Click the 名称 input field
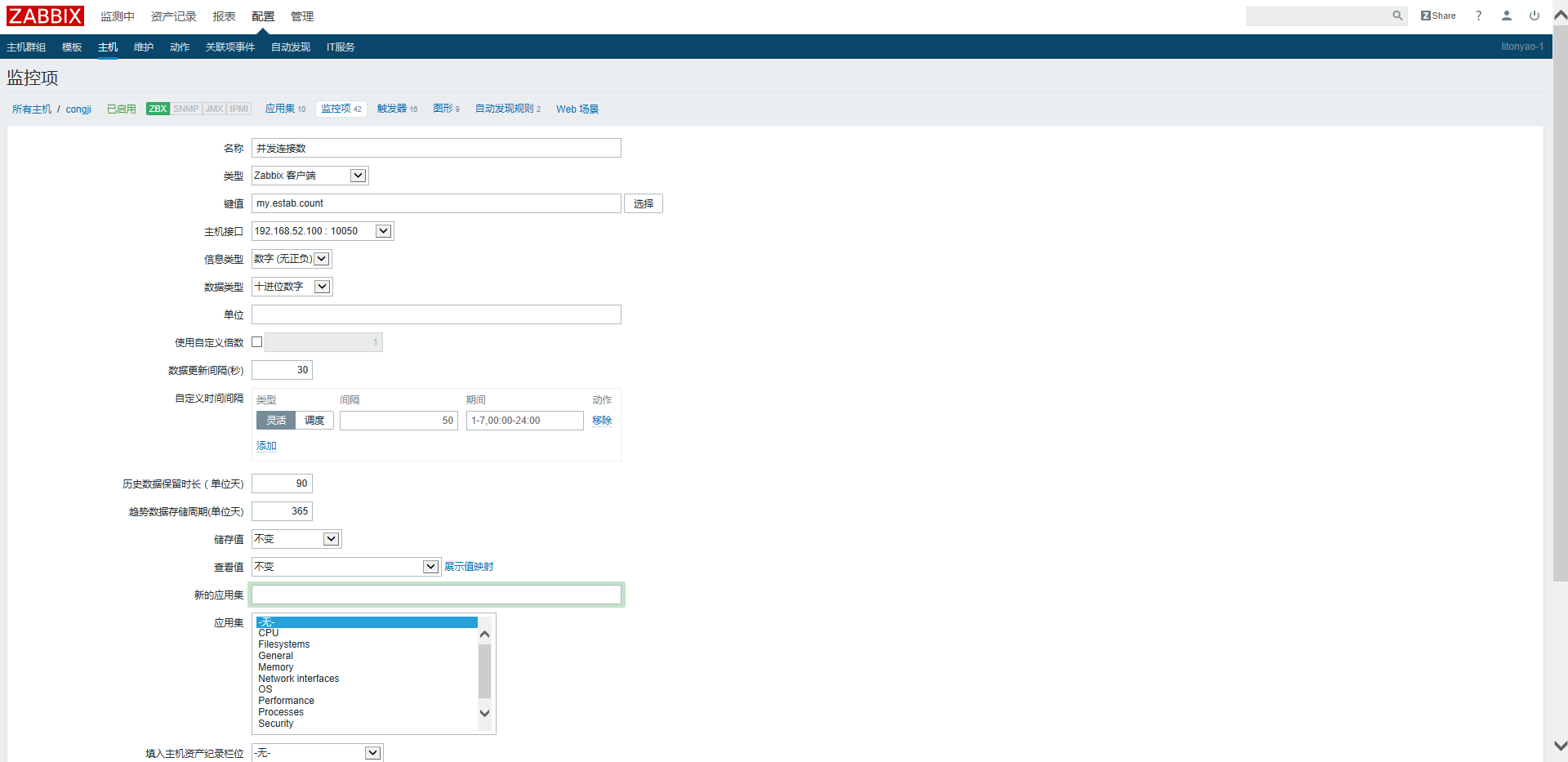Image resolution: width=1568 pixels, height=762 pixels. [436, 148]
